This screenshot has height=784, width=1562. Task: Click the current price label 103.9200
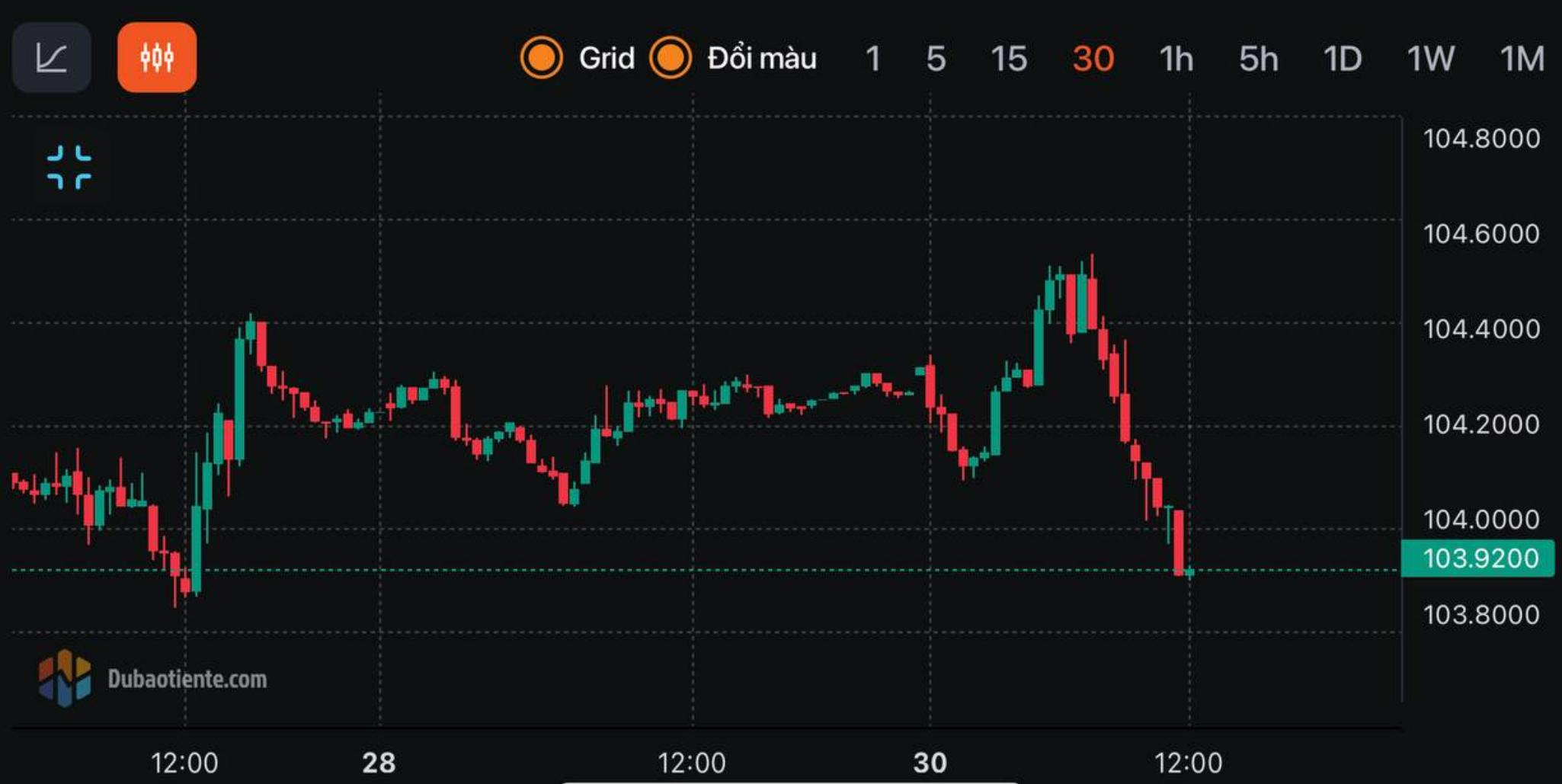(x=1479, y=558)
